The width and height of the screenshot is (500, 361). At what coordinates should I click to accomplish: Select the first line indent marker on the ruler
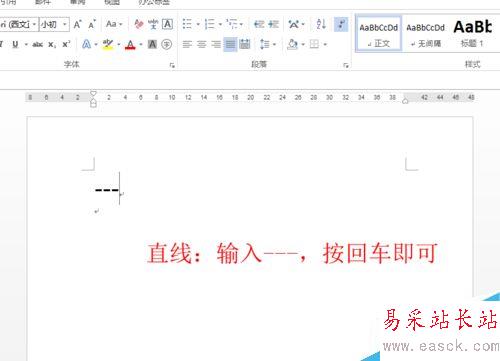(x=93, y=93)
